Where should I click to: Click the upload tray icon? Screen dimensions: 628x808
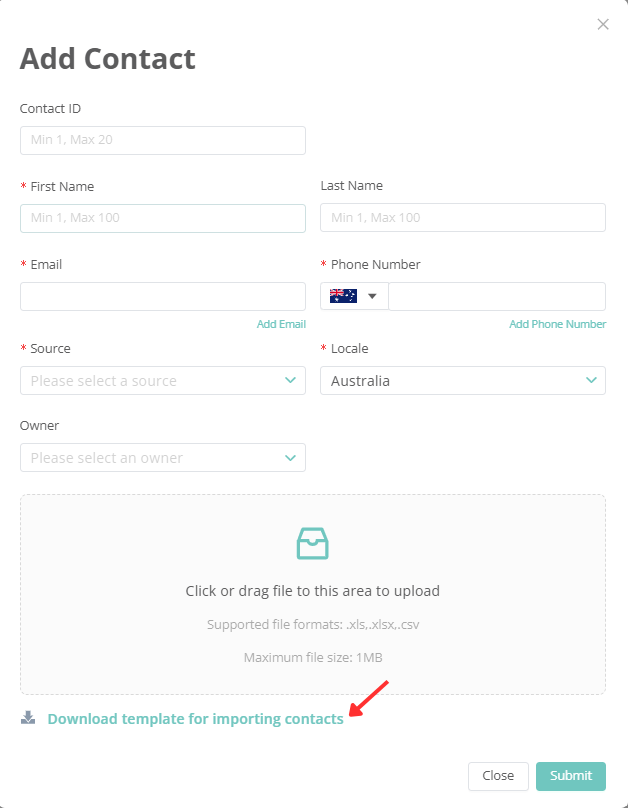tap(312, 543)
